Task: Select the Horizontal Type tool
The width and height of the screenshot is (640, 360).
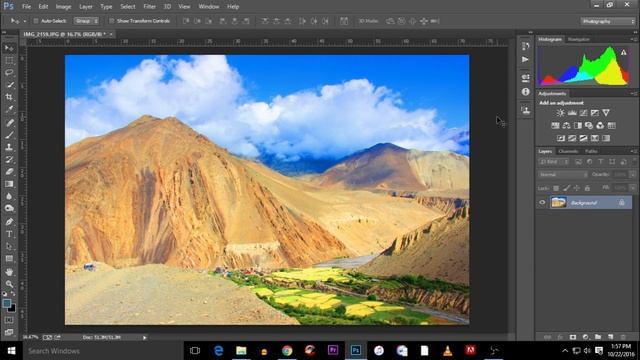Action: tap(9, 234)
